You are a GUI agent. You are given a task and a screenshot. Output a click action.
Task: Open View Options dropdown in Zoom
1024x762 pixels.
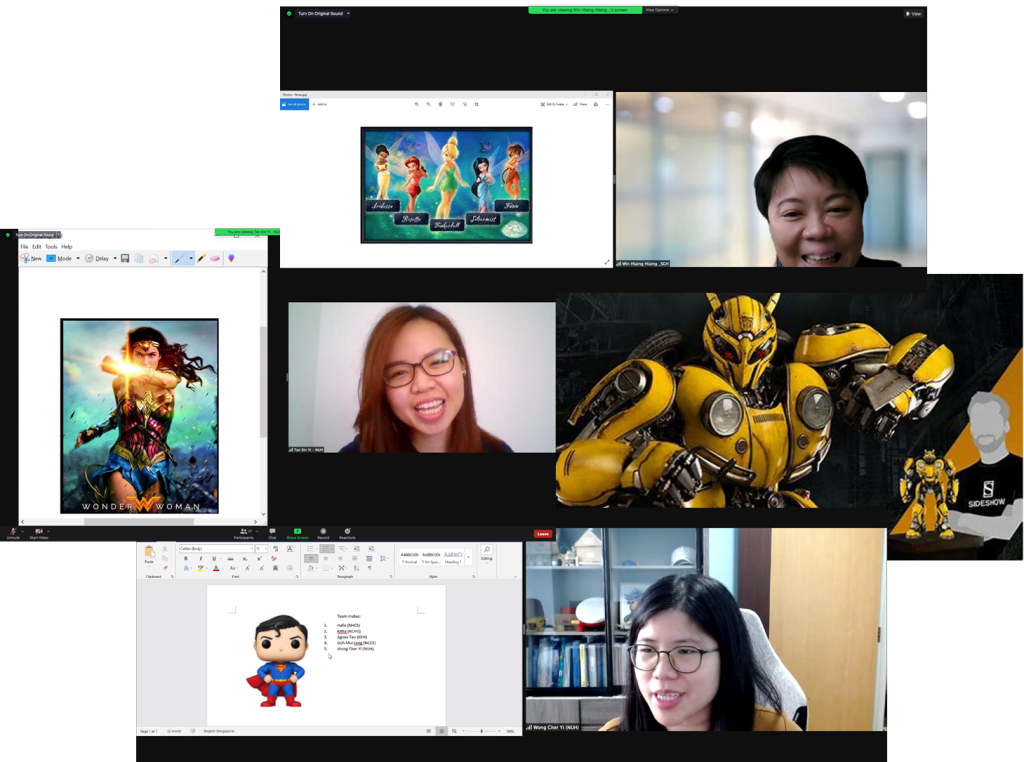coord(659,10)
